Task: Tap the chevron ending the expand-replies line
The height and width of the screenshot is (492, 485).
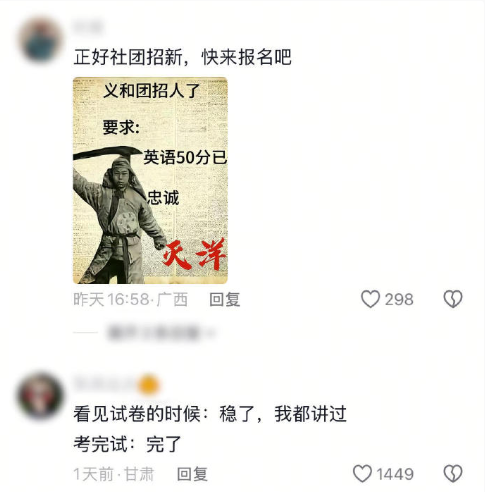Action: pos(212,333)
